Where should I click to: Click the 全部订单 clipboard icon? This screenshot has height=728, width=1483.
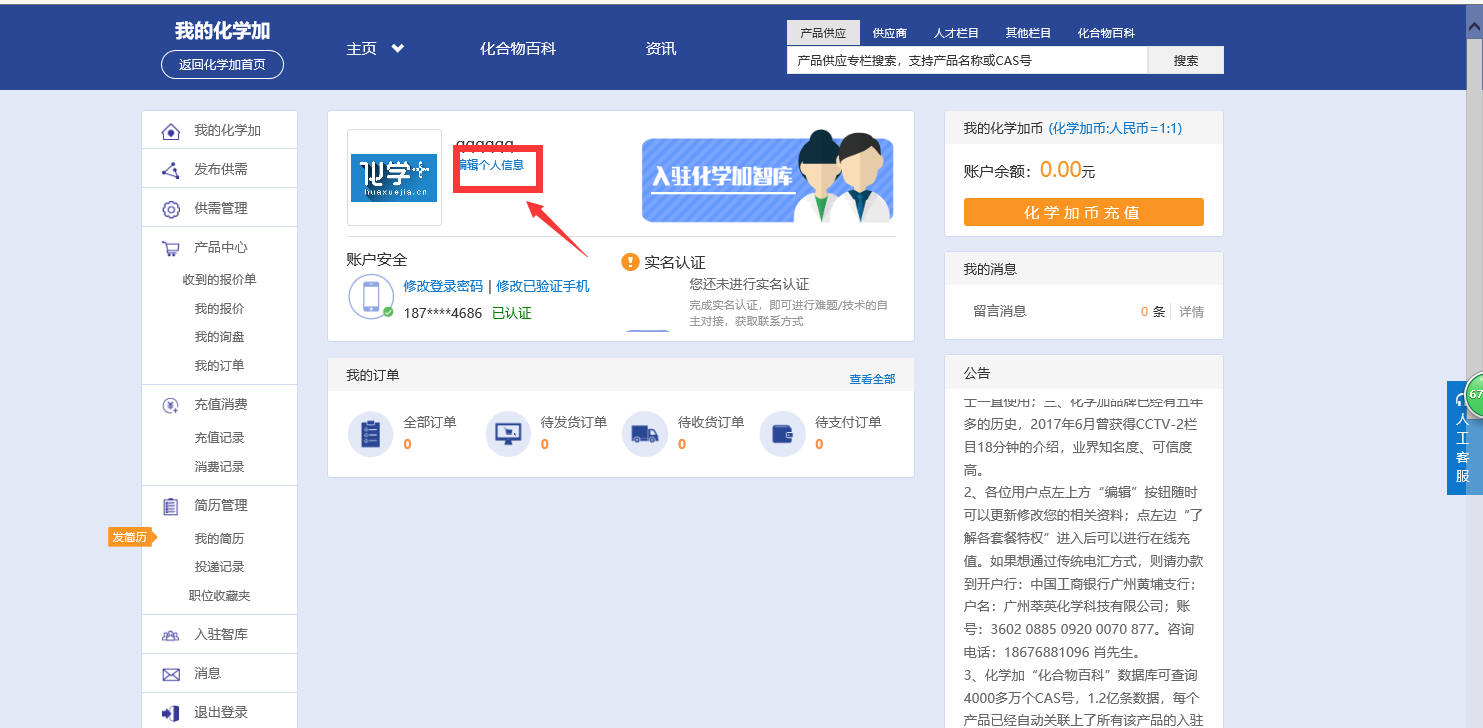tap(370, 434)
